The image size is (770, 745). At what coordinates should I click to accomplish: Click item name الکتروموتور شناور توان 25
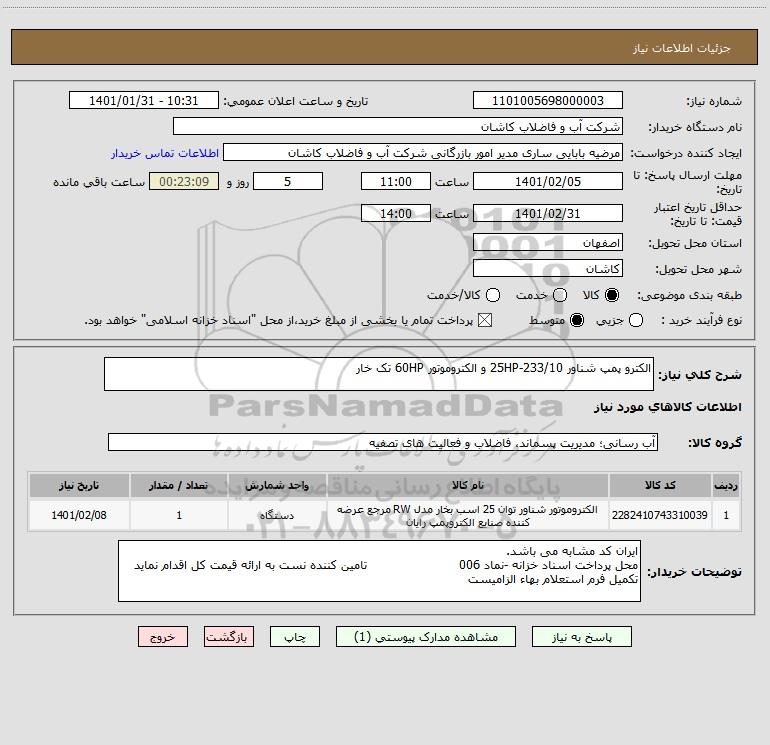pos(468,516)
